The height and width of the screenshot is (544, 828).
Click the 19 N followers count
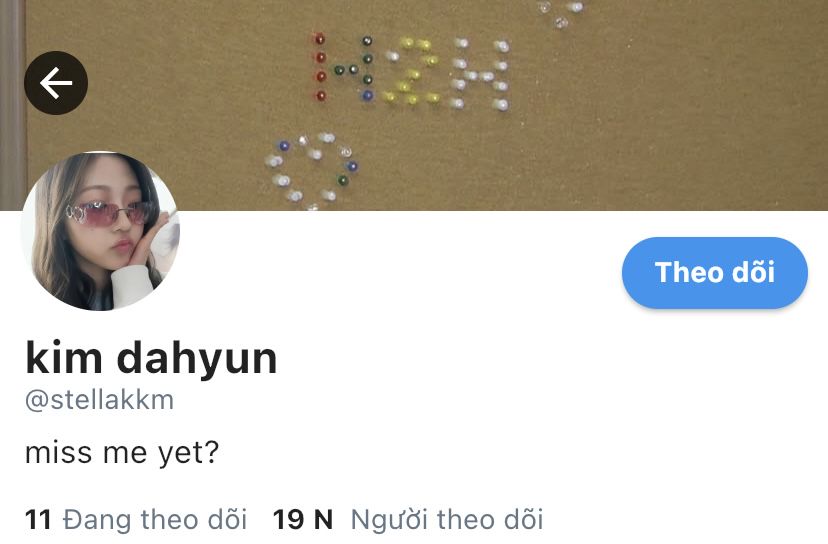(303, 519)
